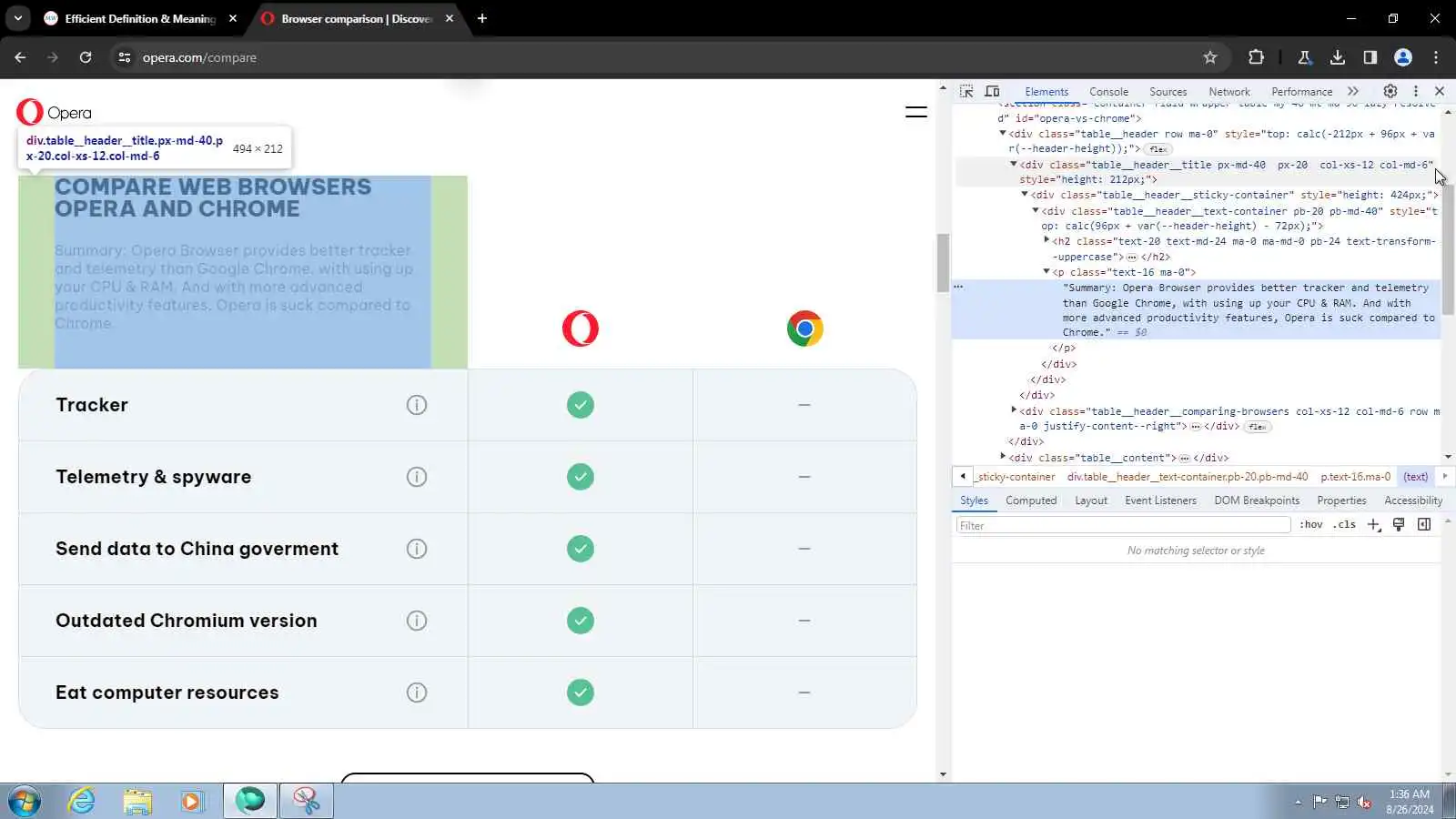Image resolution: width=1456 pixels, height=819 pixels.
Task: Close the DevTools panel
Action: tap(1440, 91)
